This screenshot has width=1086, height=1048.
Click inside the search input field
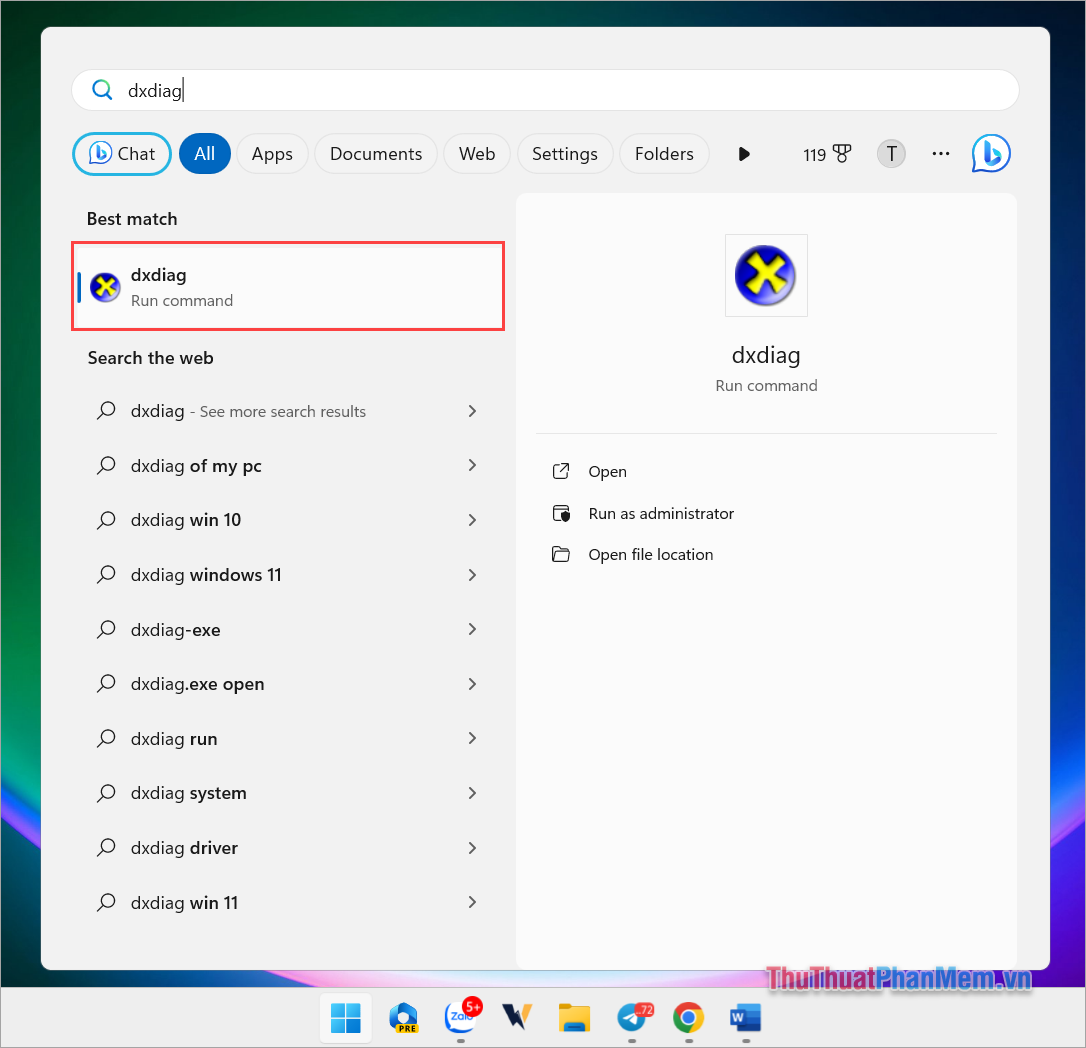(x=400, y=89)
